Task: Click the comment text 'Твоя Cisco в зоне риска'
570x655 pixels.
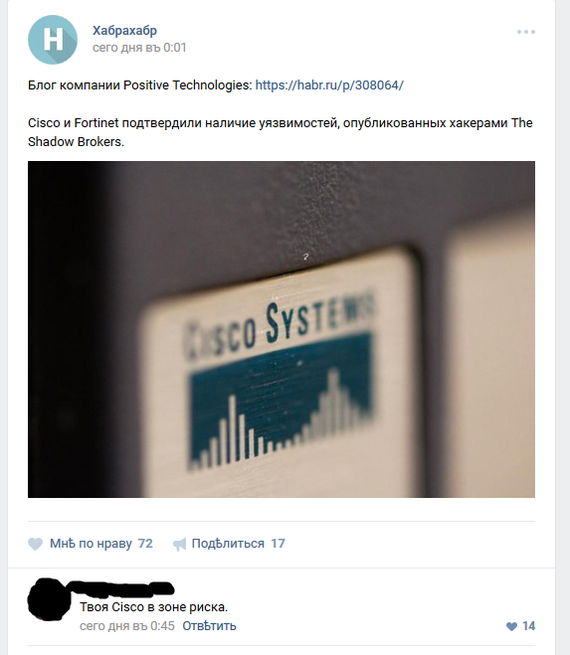Action: pyautogui.click(x=154, y=607)
